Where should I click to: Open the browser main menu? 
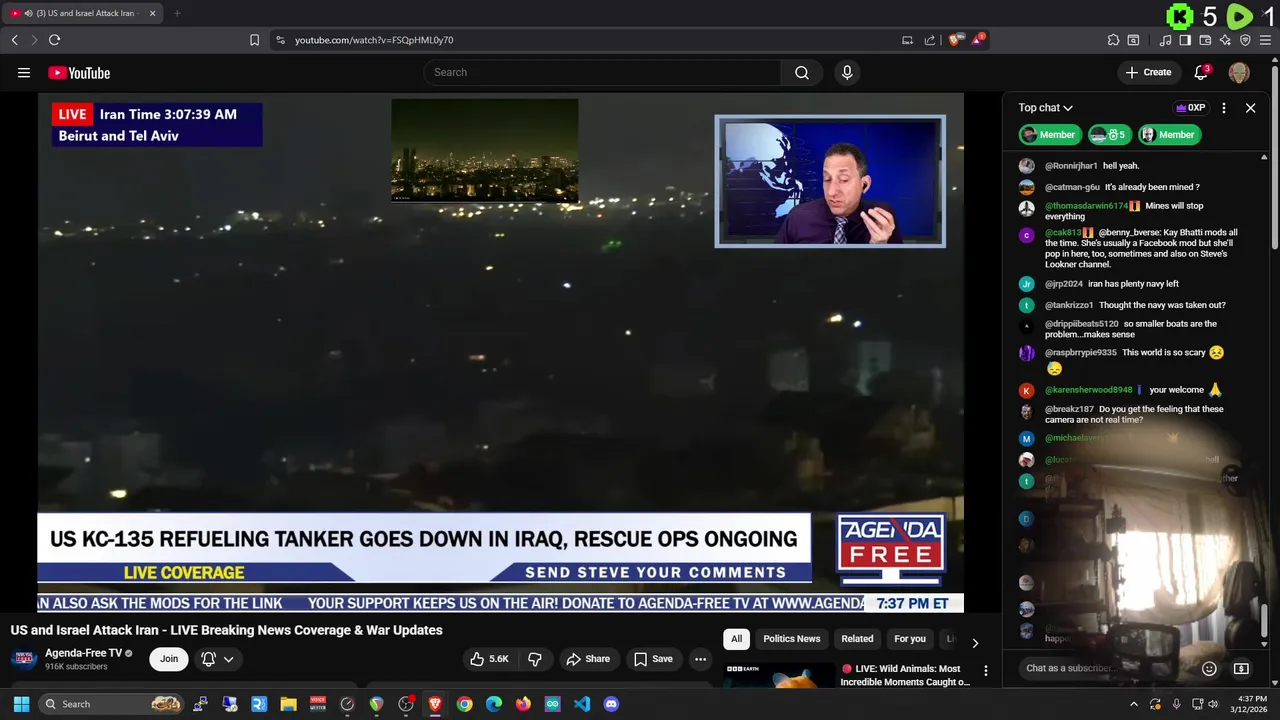tap(1265, 40)
